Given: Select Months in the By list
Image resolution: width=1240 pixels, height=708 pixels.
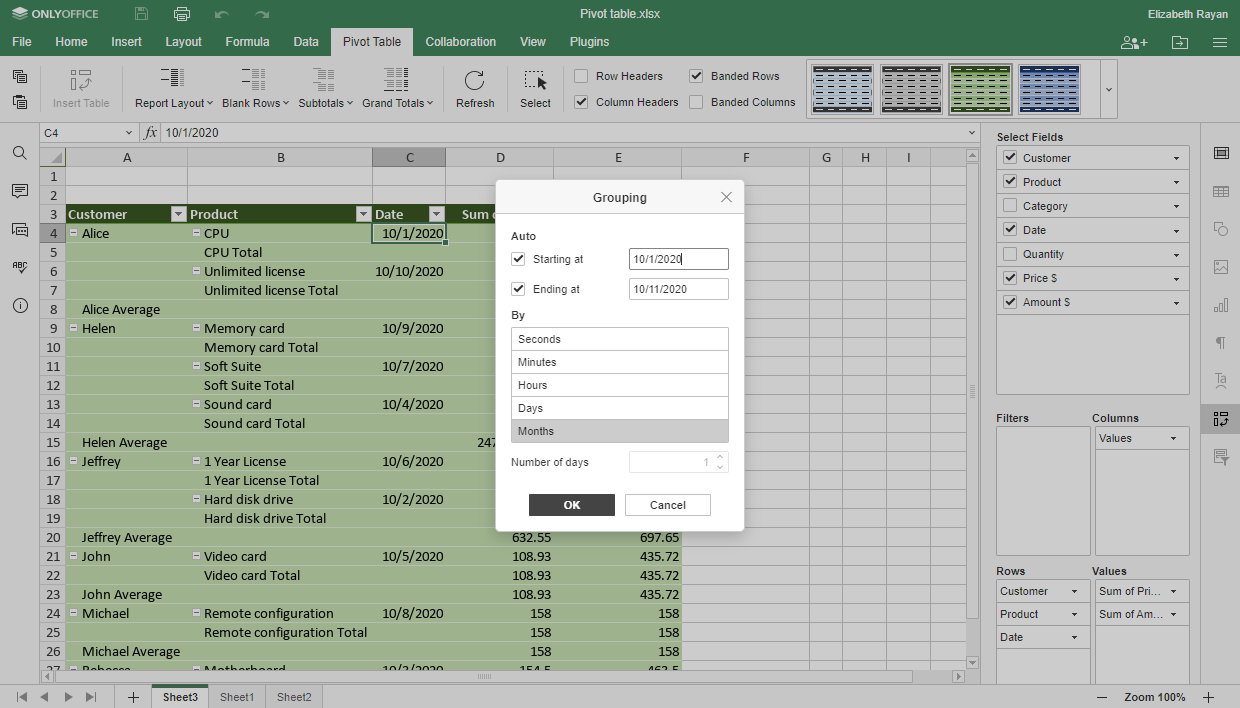Looking at the screenshot, I should (620, 431).
